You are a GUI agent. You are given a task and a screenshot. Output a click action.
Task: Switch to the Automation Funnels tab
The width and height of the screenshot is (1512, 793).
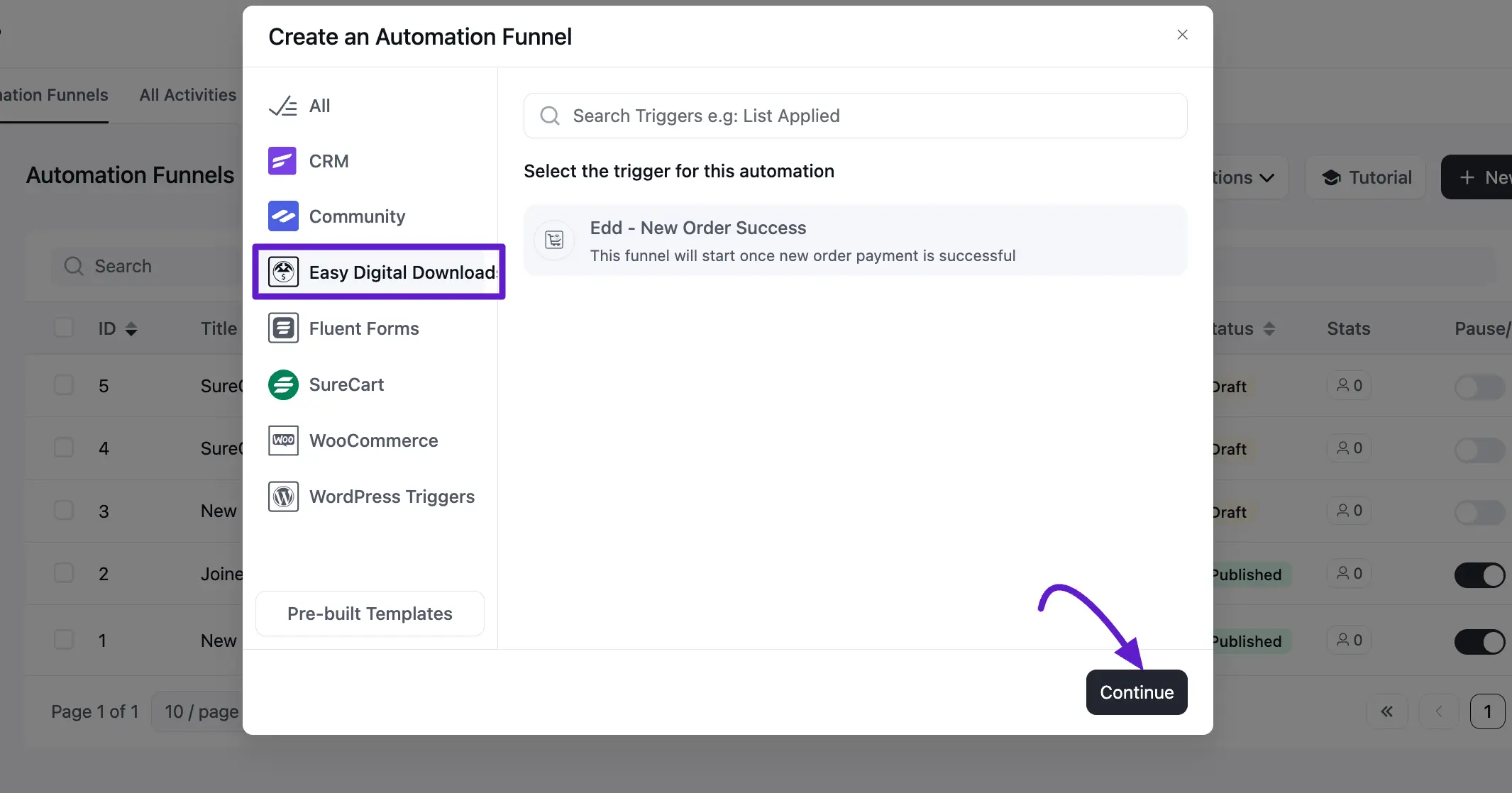54,95
